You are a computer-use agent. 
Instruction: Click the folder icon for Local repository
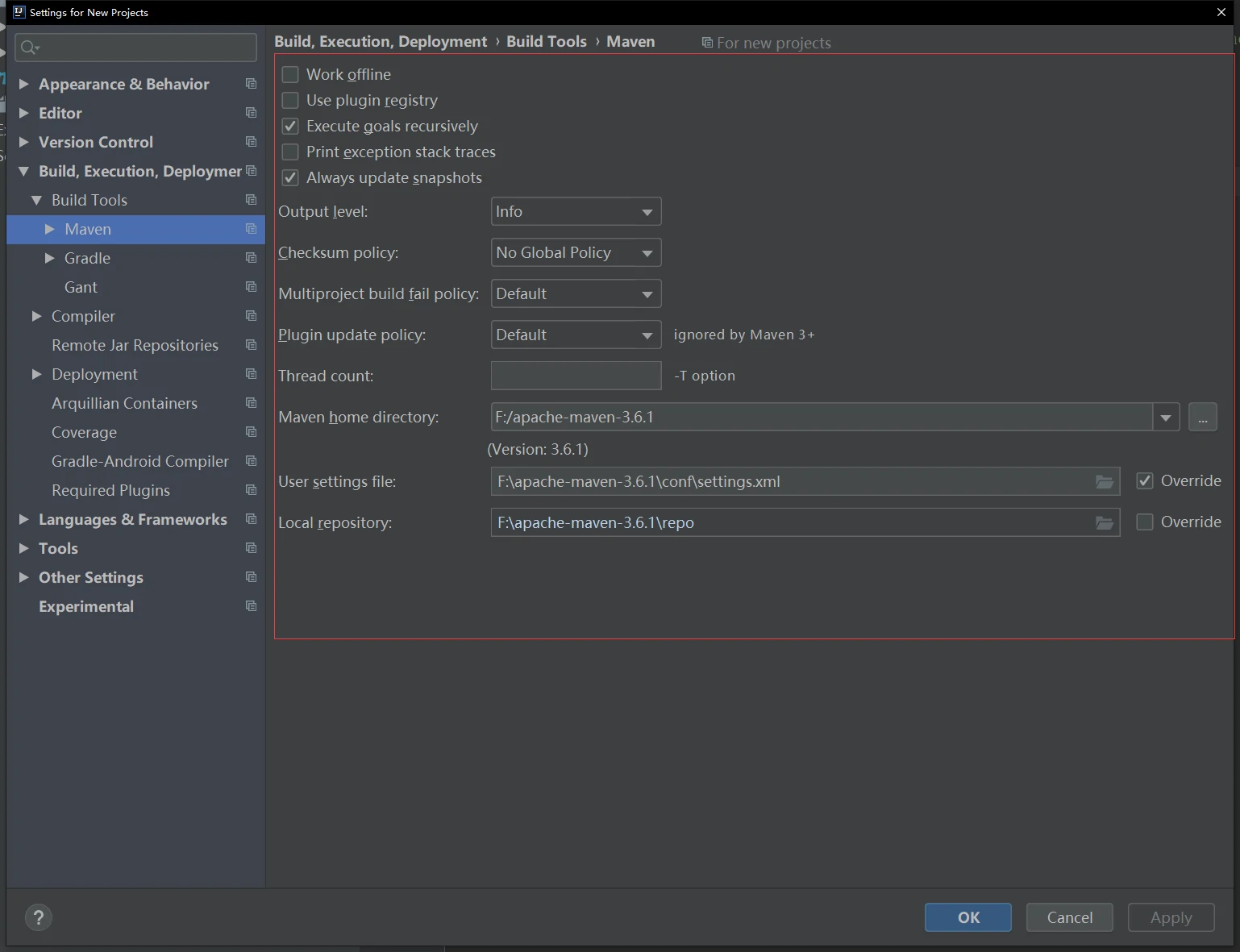point(1104,523)
